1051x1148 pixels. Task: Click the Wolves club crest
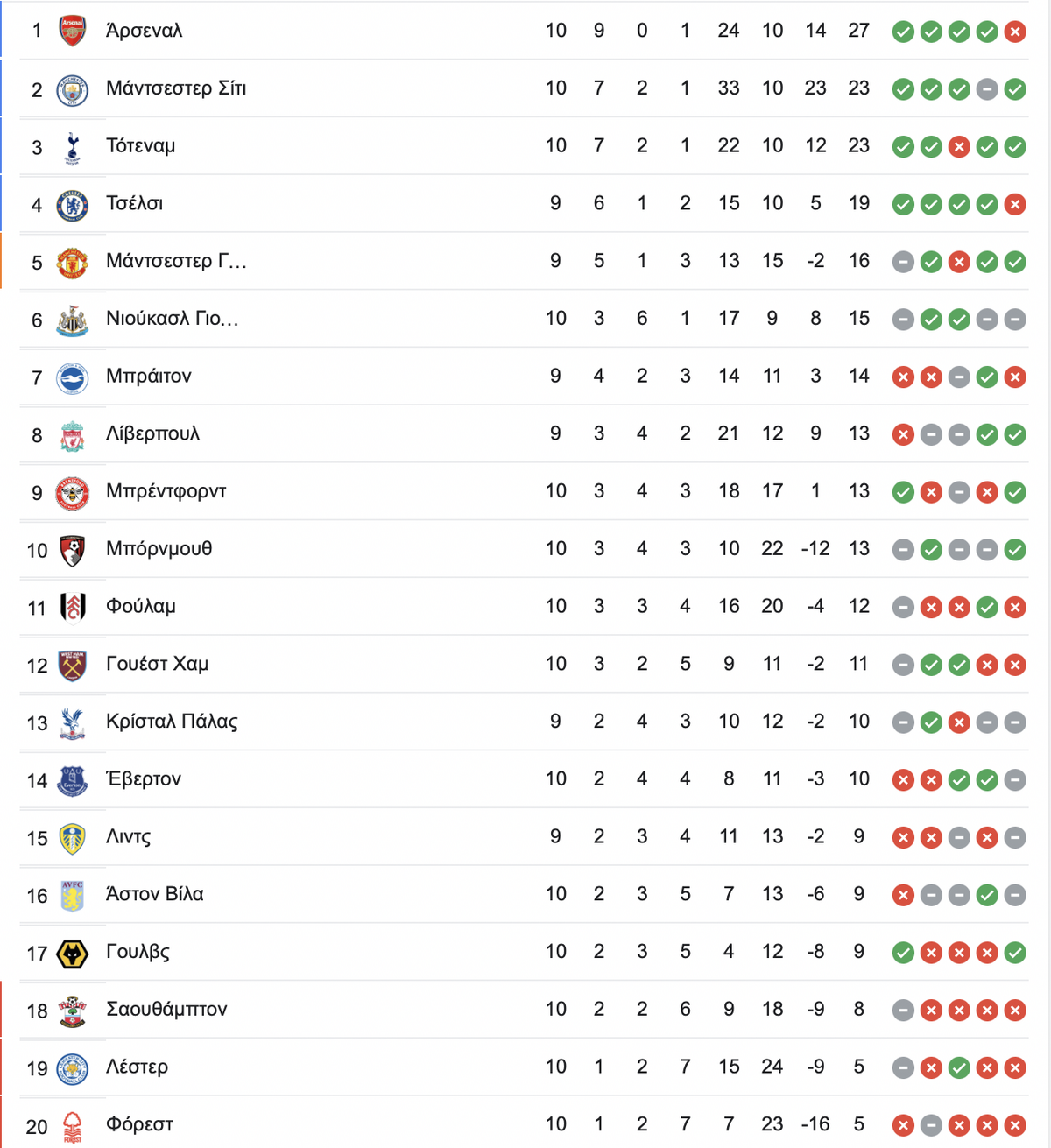point(72,953)
